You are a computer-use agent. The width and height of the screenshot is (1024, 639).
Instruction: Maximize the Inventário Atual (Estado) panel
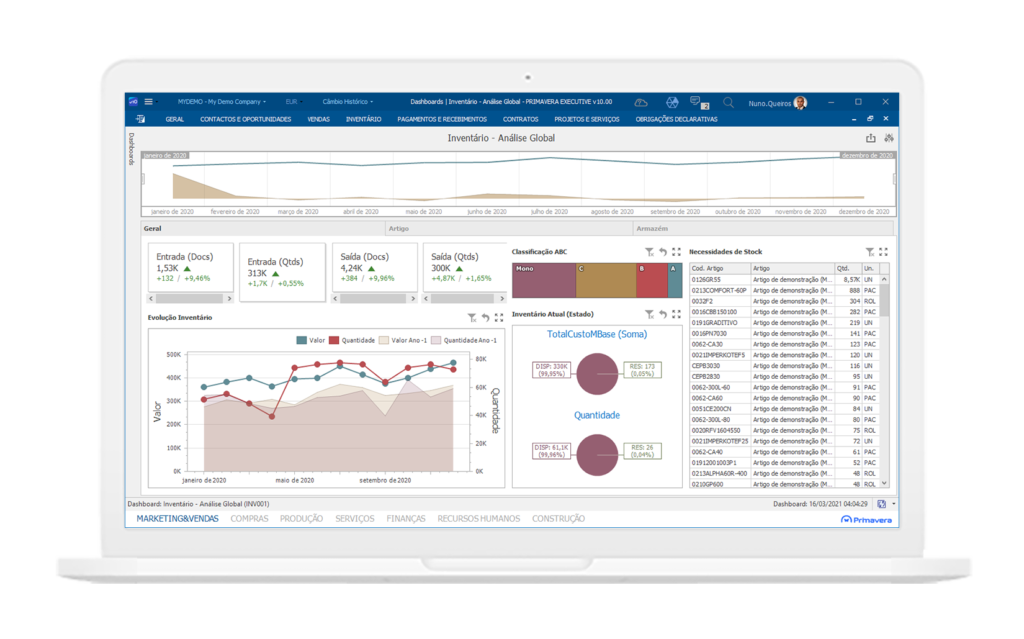(677, 314)
